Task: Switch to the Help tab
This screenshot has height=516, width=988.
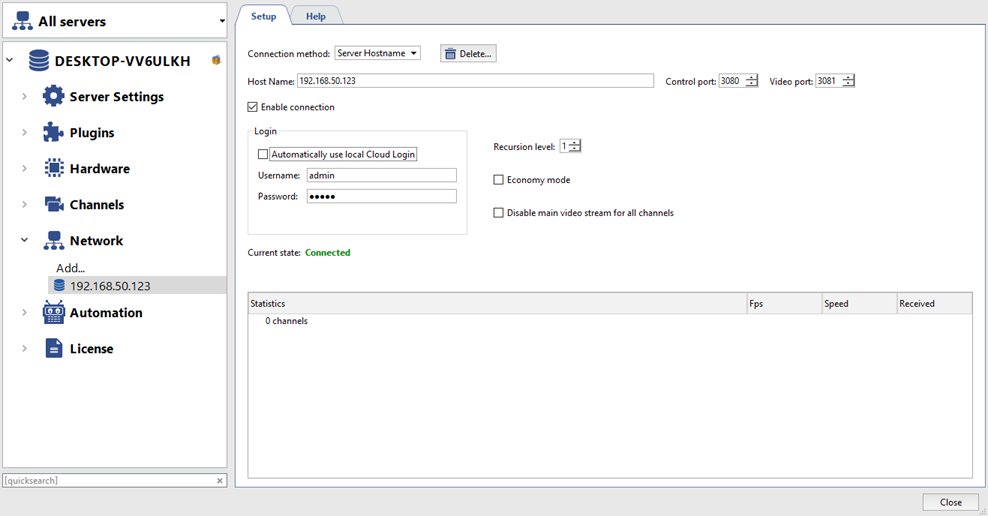Action: tap(316, 16)
